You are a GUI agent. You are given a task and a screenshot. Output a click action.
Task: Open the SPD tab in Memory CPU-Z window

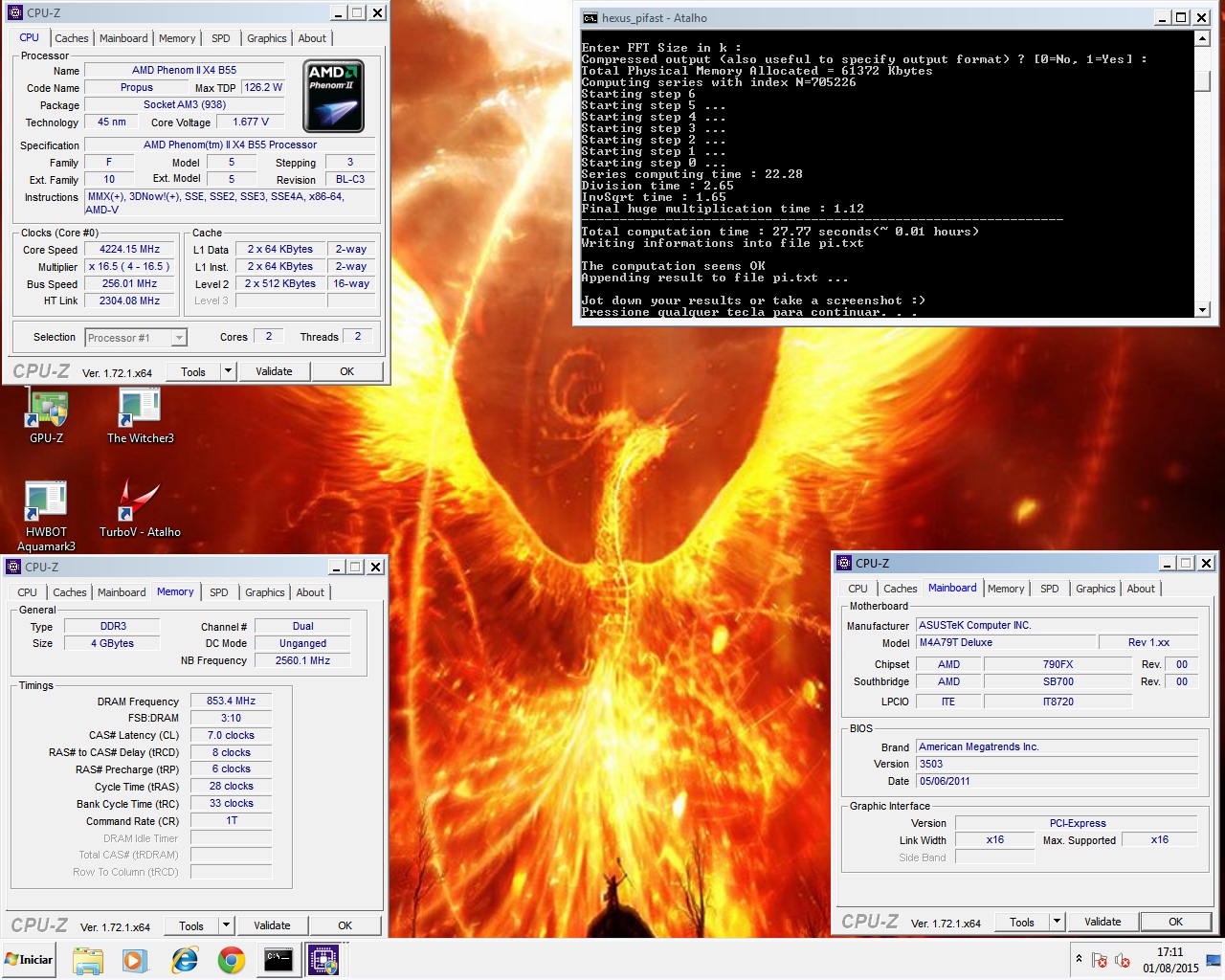pos(219,592)
